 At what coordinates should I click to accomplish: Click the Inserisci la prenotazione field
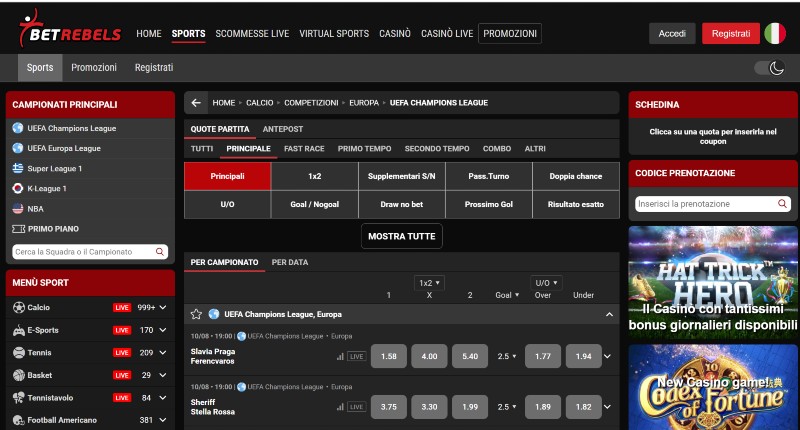click(x=713, y=204)
